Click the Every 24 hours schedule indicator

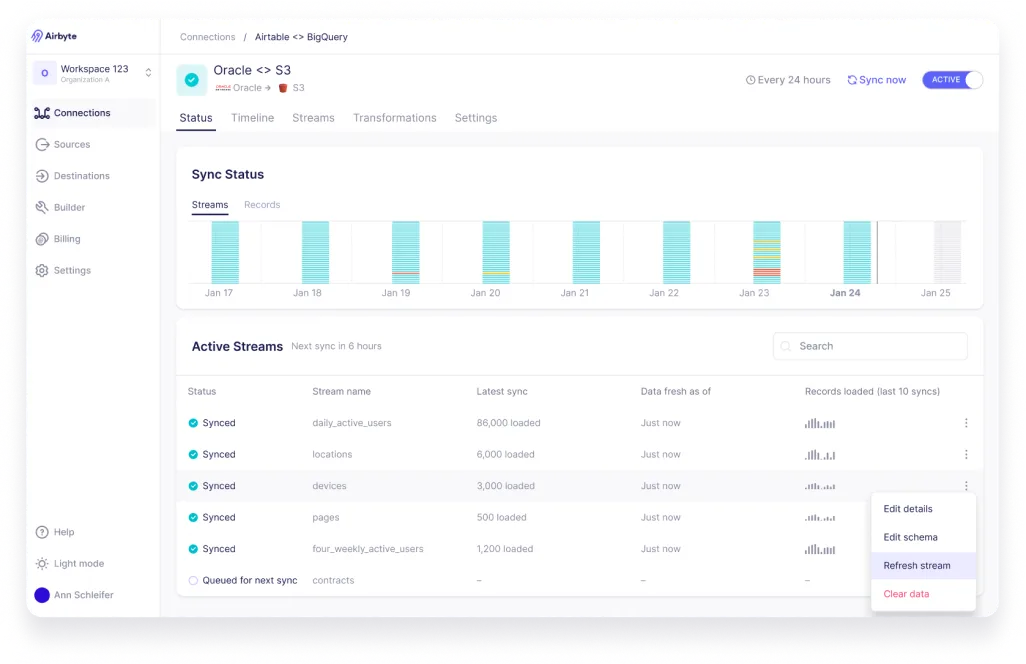pyautogui.click(x=788, y=80)
